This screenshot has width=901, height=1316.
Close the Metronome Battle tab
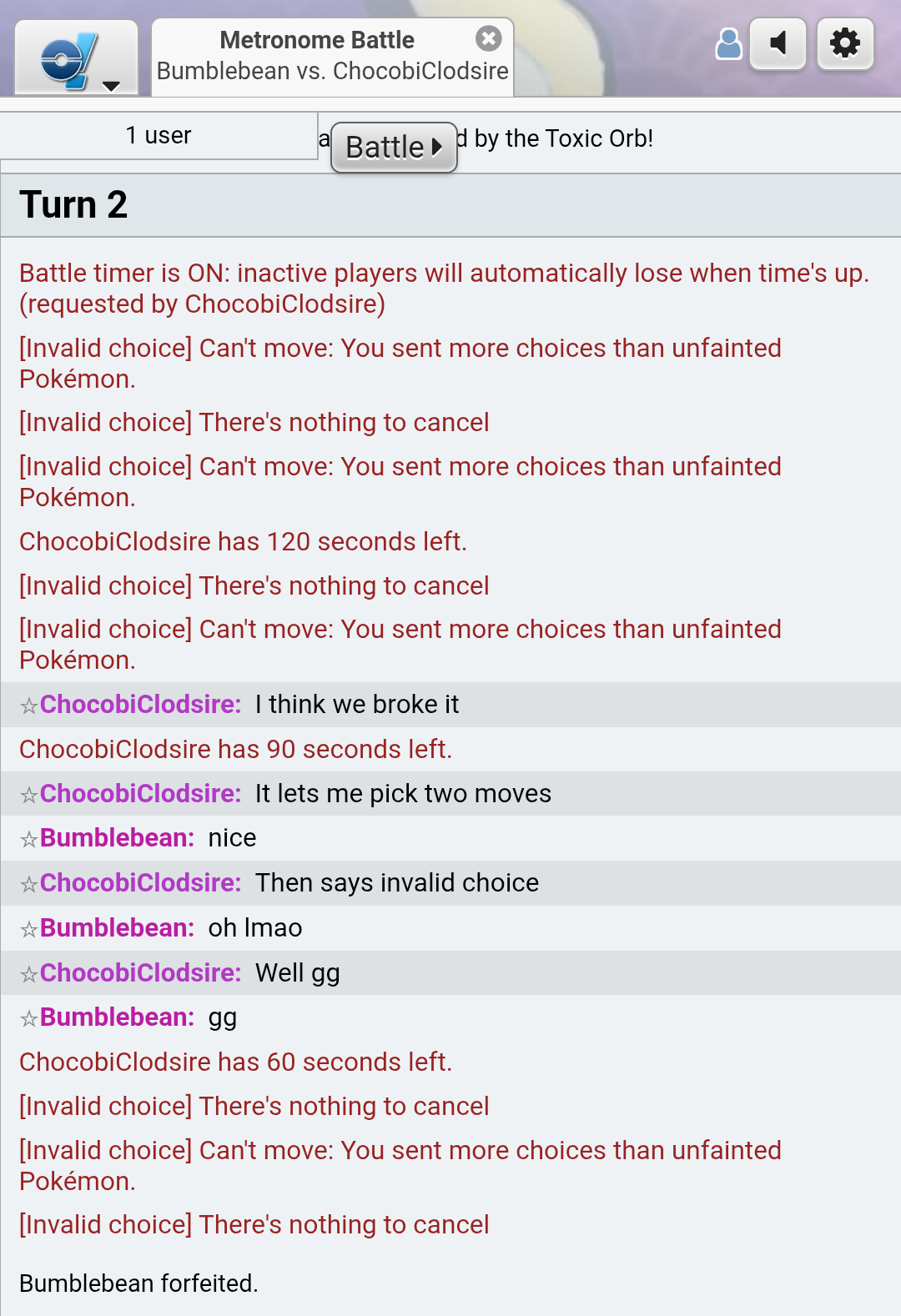(489, 38)
